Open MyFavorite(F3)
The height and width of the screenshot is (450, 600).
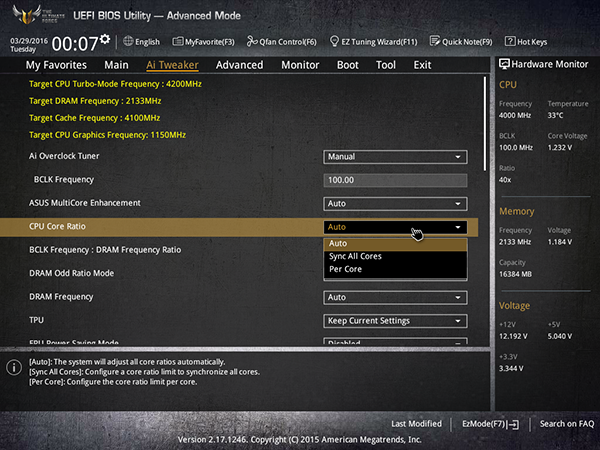point(204,41)
